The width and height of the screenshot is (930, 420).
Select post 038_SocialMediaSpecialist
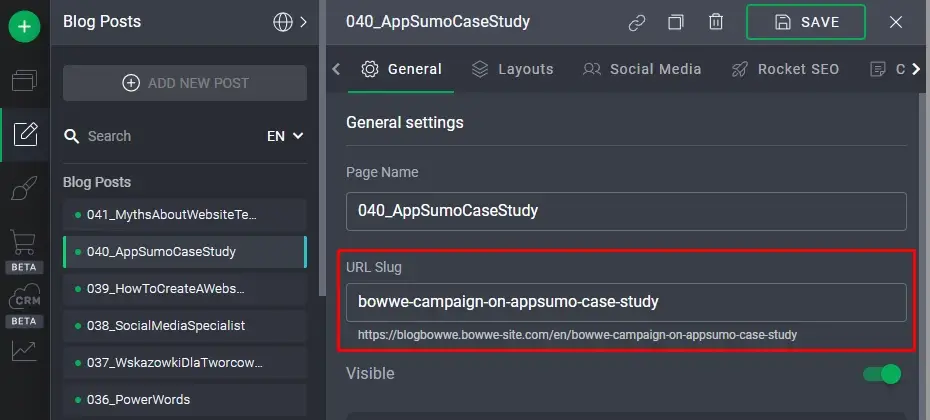click(185, 326)
